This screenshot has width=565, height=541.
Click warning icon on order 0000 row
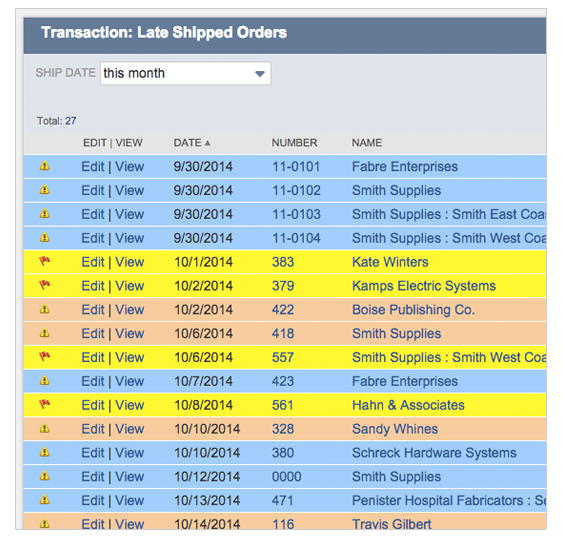click(44, 476)
